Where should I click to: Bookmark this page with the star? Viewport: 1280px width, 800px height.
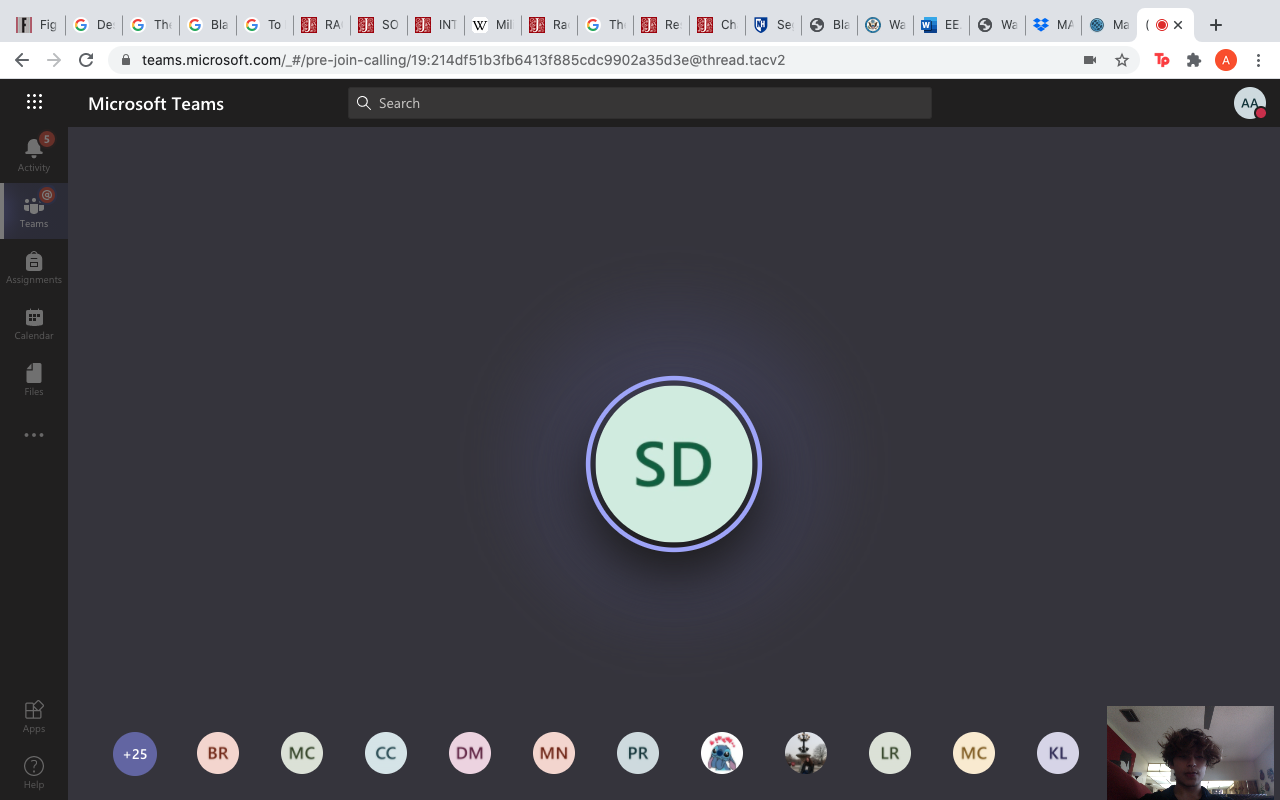1122,60
